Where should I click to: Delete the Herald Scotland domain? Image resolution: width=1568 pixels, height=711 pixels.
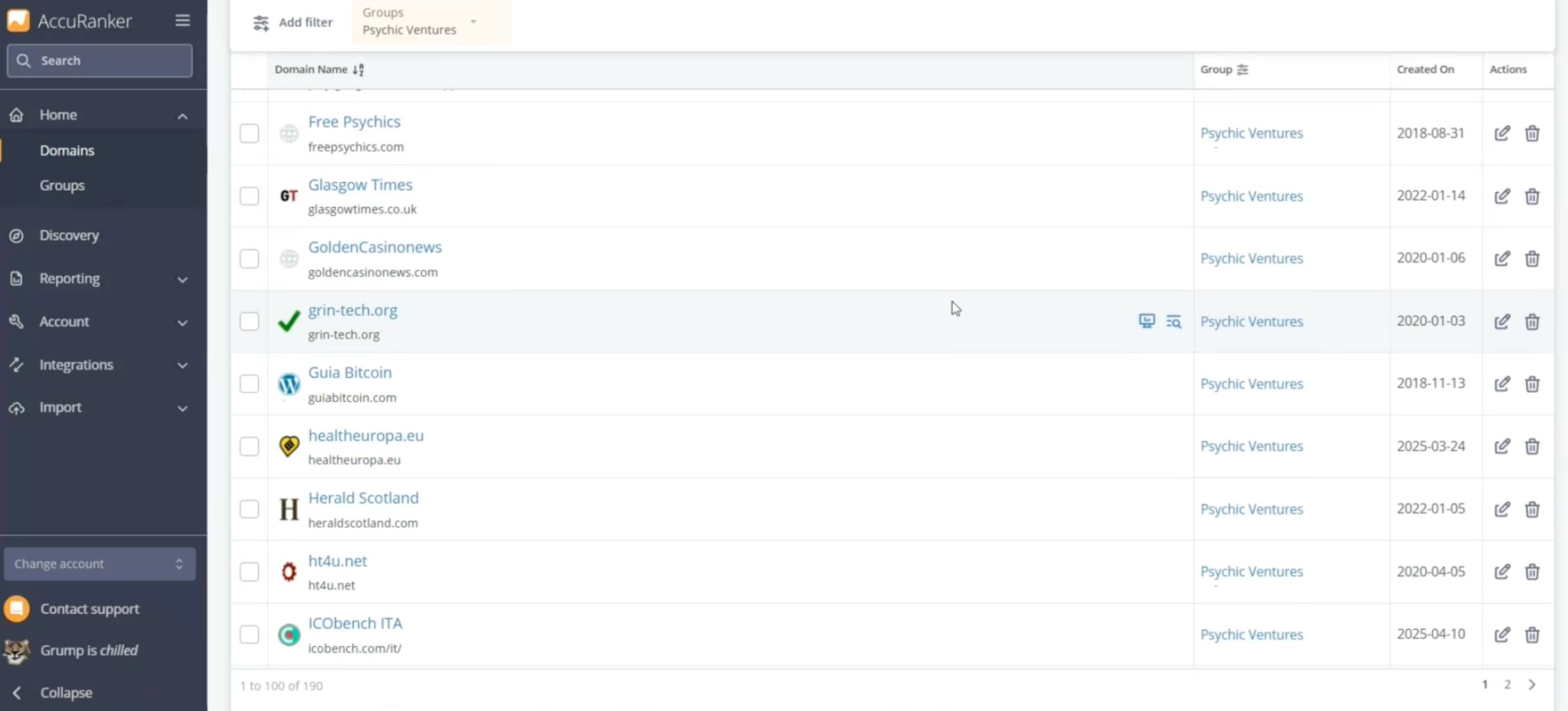[1532, 509]
